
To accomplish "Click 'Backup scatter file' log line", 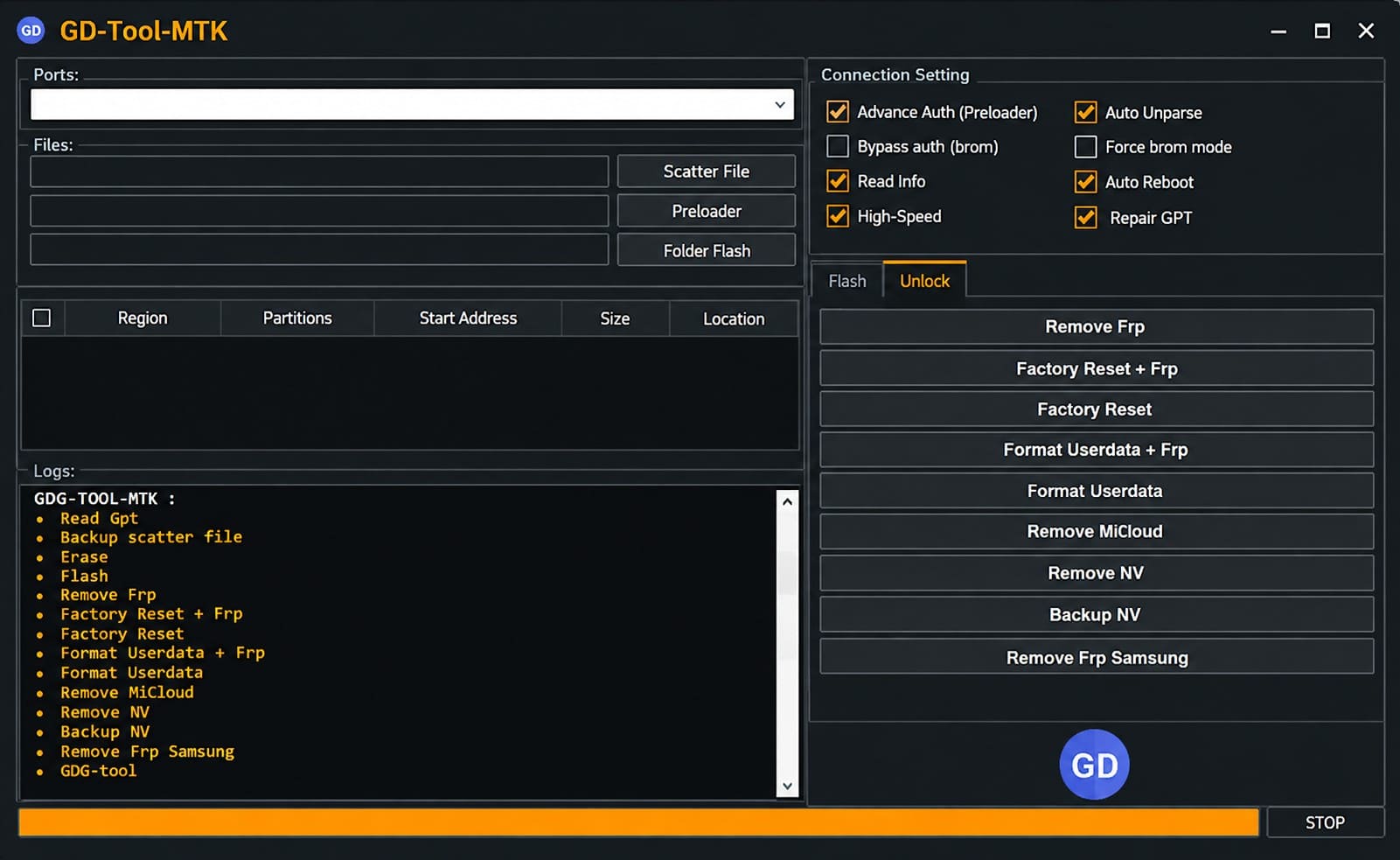I will tap(151, 537).
